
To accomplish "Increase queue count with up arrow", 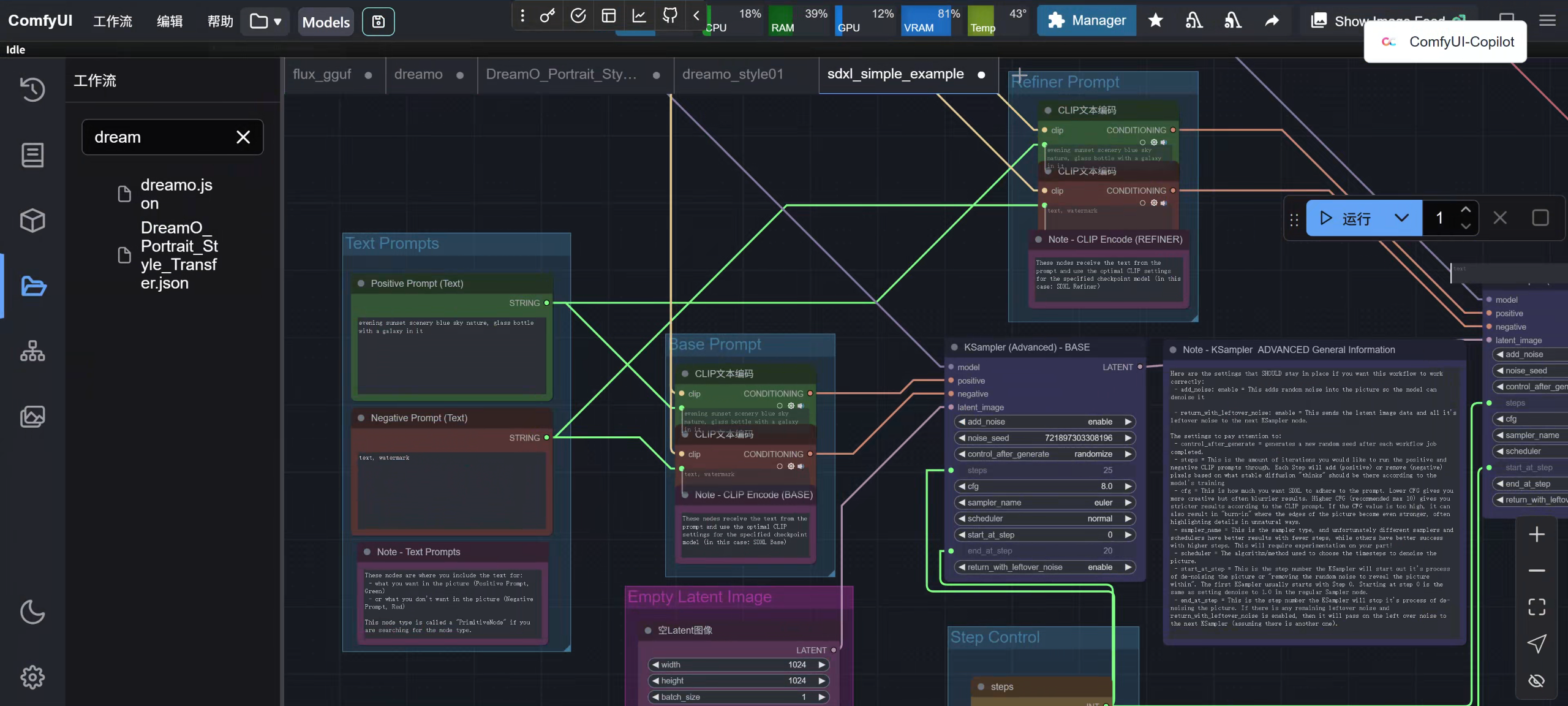I will coord(1466,210).
